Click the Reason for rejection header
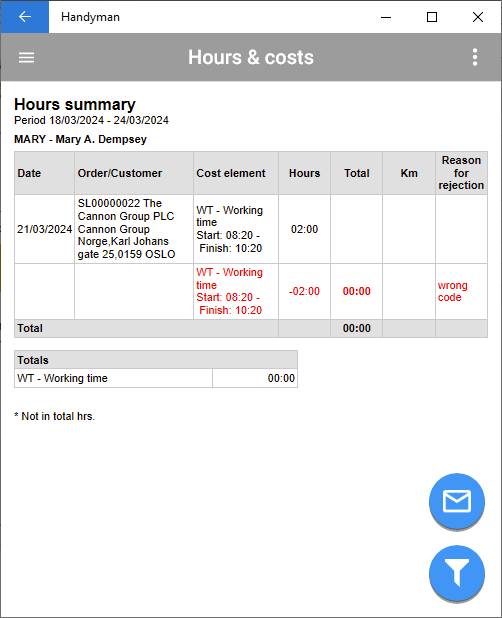502x618 pixels. 461,173
